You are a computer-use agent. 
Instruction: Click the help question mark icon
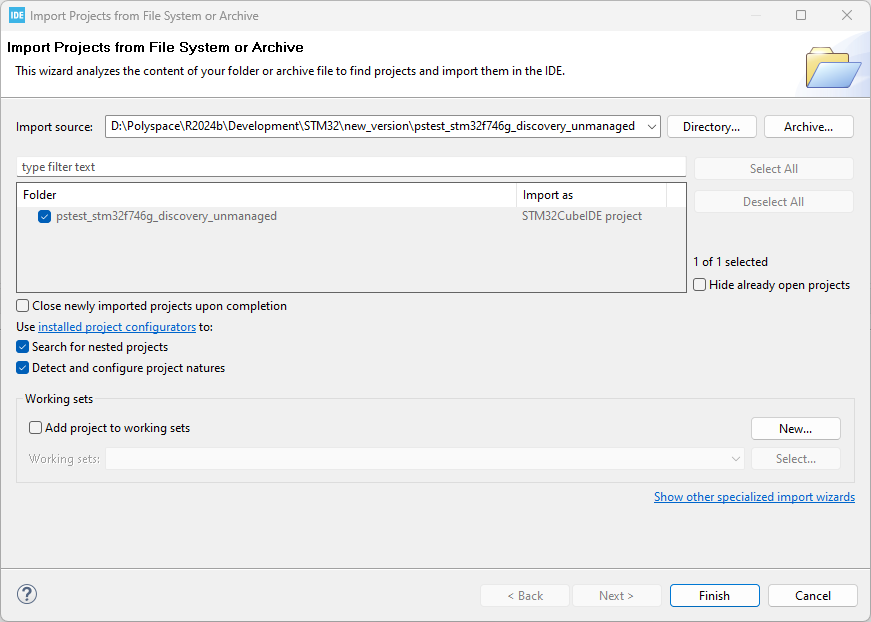(x=27, y=594)
